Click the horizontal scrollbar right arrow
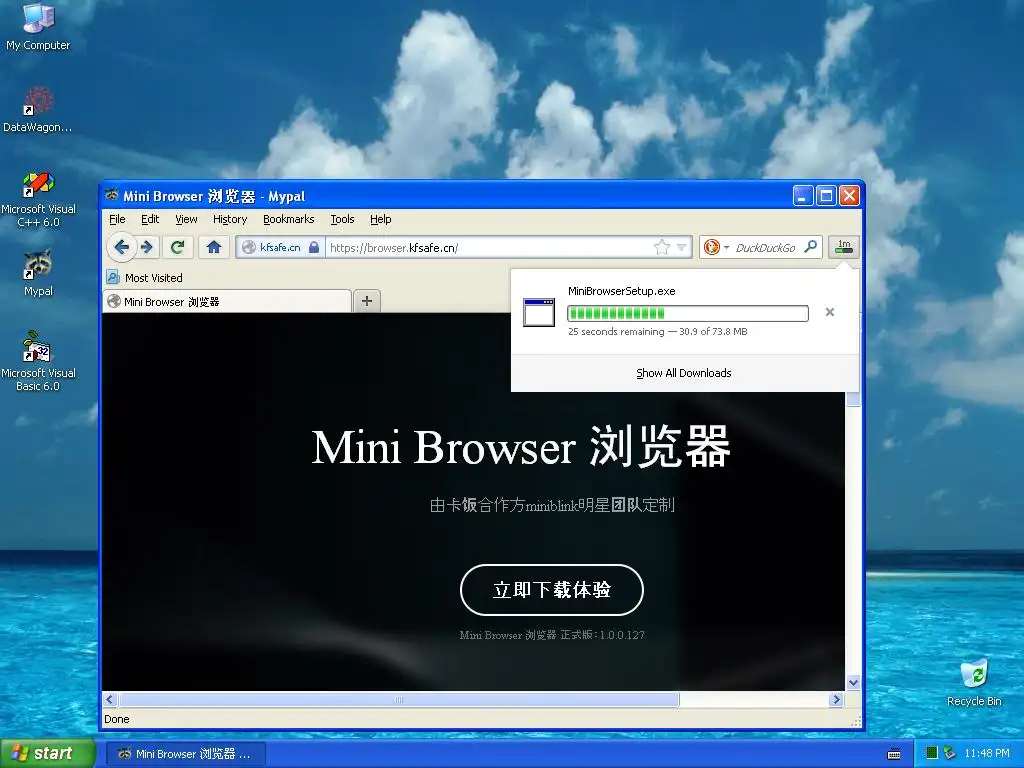This screenshot has width=1024, height=768. coord(836,699)
